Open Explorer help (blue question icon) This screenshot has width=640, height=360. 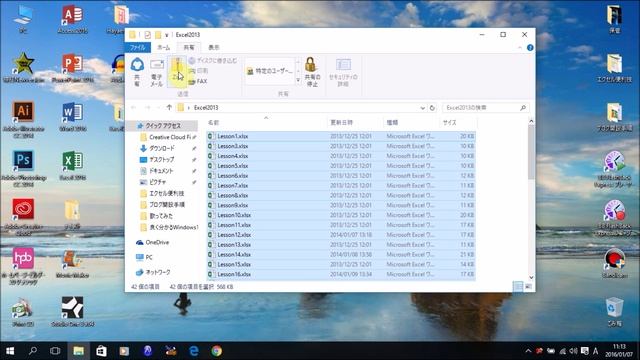530,48
